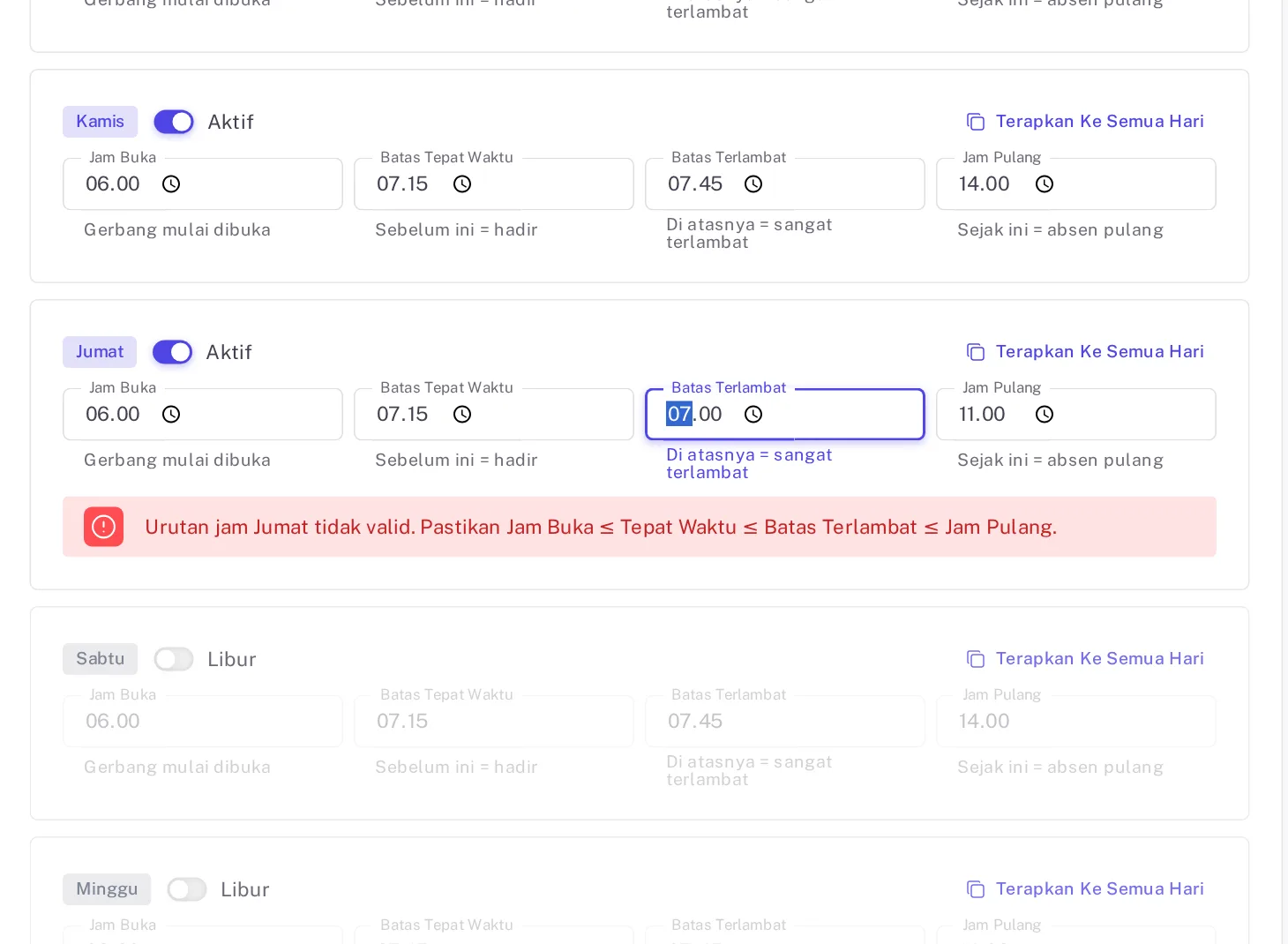
Task: Click "Di atasnya = sangat terlambat" in the Kamis card
Action: (x=749, y=234)
